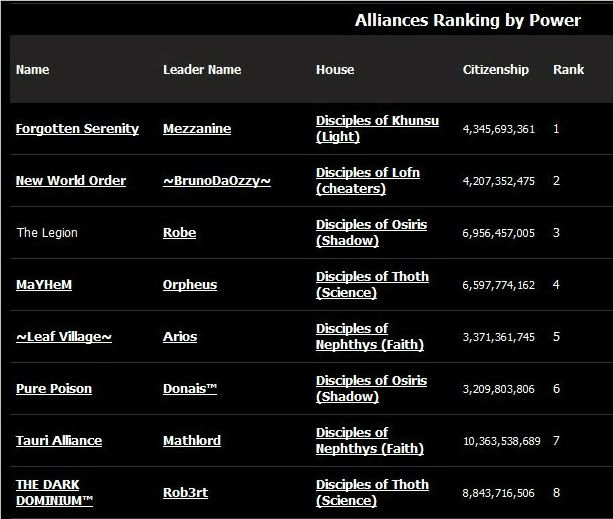
Task: Click the Citizenship column header
Action: [496, 70]
